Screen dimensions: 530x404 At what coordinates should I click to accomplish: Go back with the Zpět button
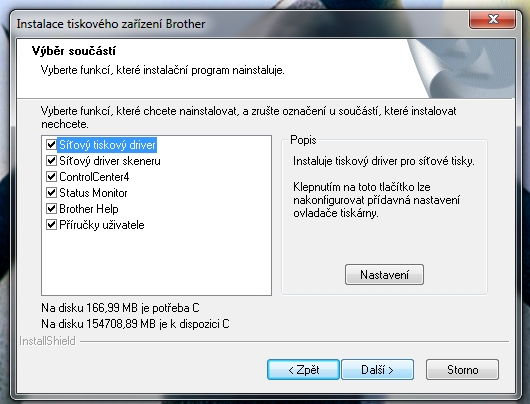[x=304, y=370]
